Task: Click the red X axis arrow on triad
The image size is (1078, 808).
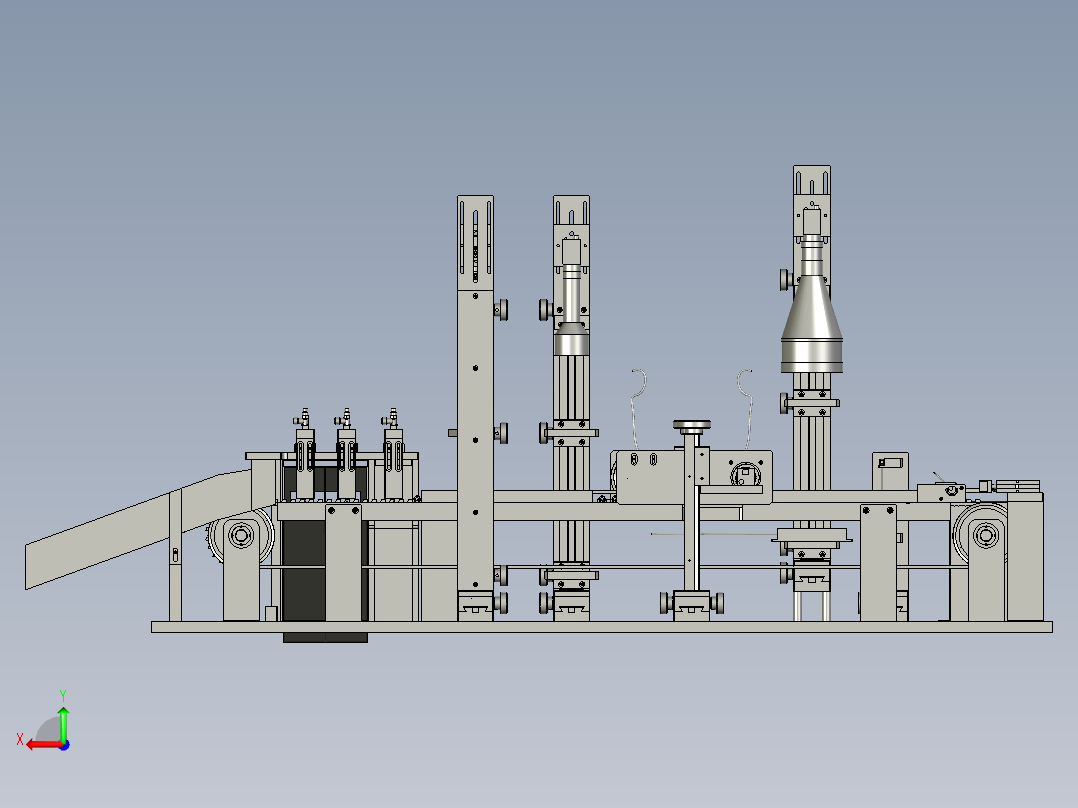Action: 43,745
